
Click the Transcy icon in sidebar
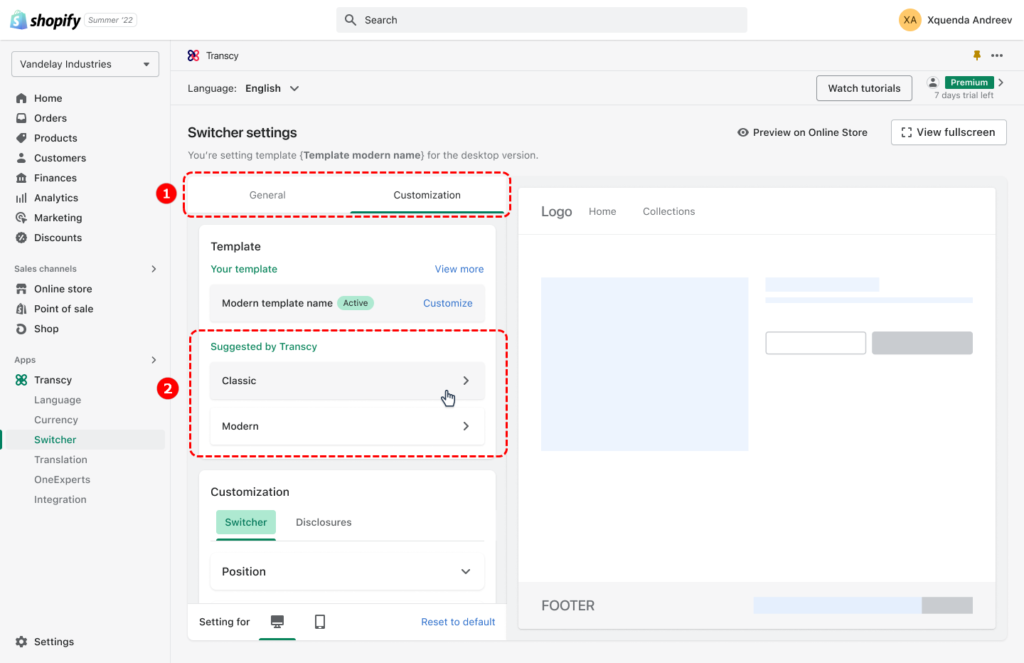[x=22, y=380]
